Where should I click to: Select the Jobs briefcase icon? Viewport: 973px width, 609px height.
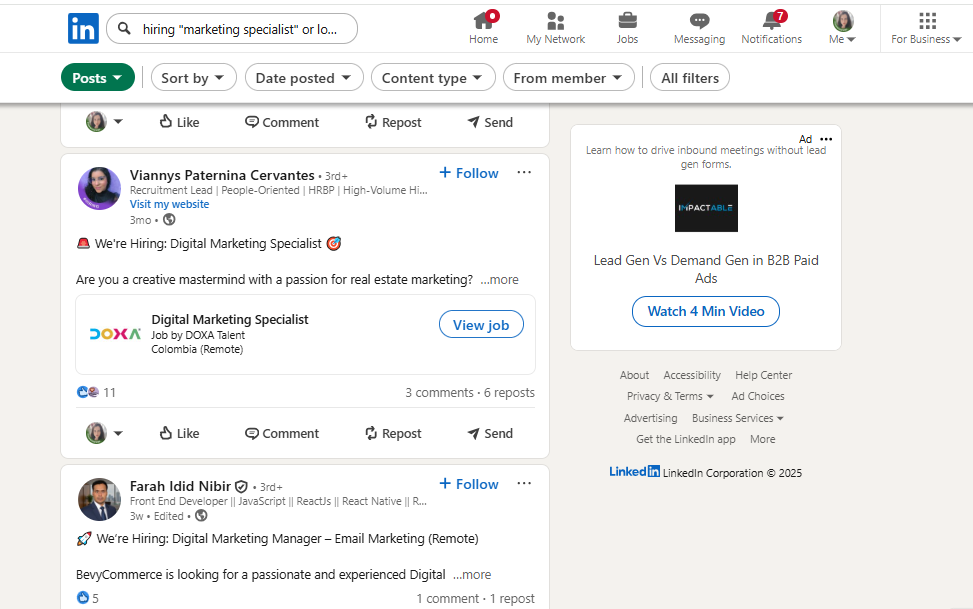coord(627,27)
